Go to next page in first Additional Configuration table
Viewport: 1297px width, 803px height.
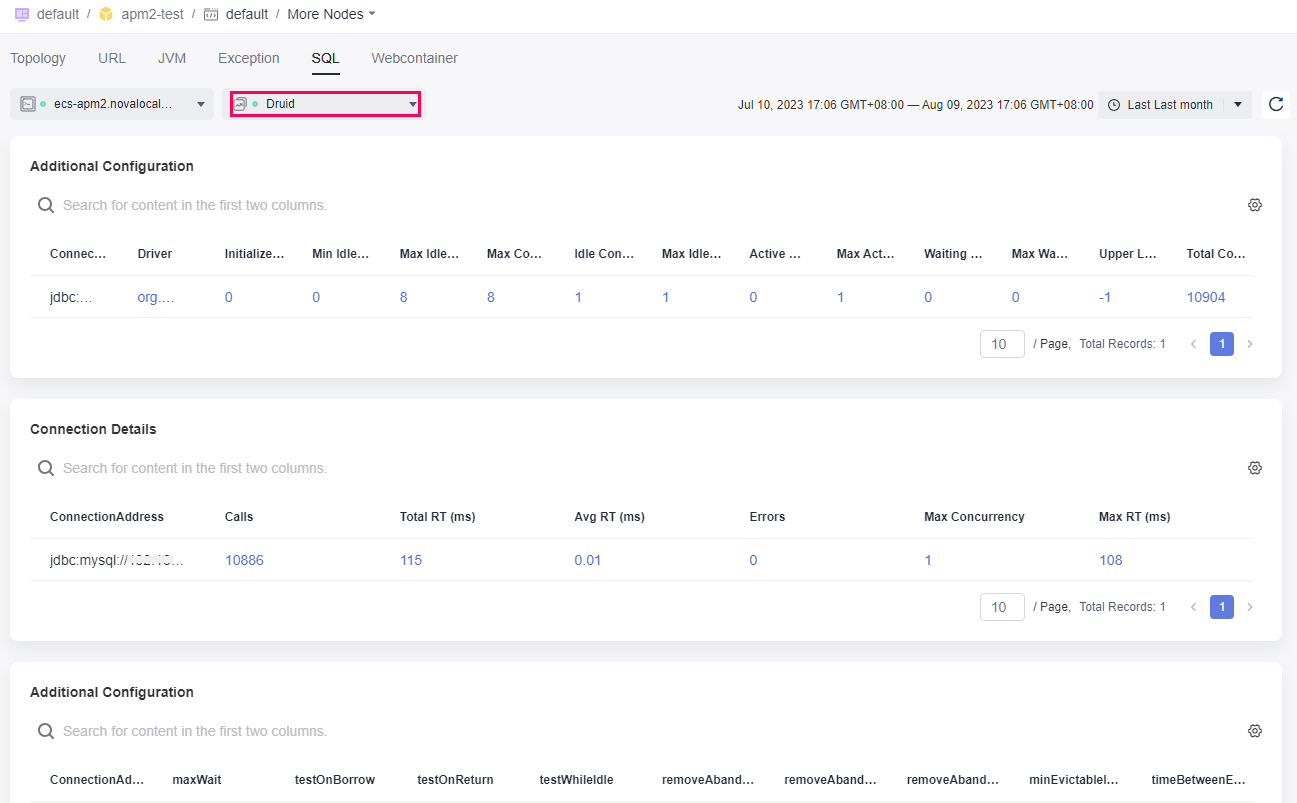[x=1250, y=344]
